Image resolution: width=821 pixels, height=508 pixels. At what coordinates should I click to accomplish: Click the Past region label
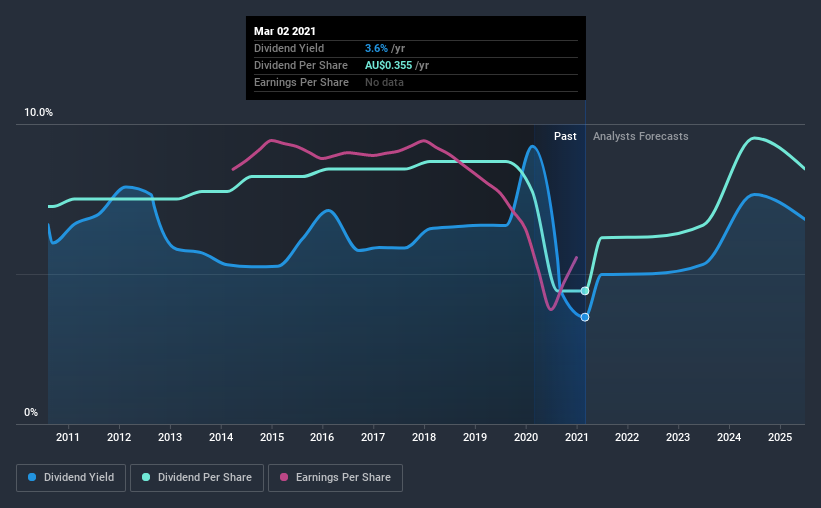click(x=565, y=136)
